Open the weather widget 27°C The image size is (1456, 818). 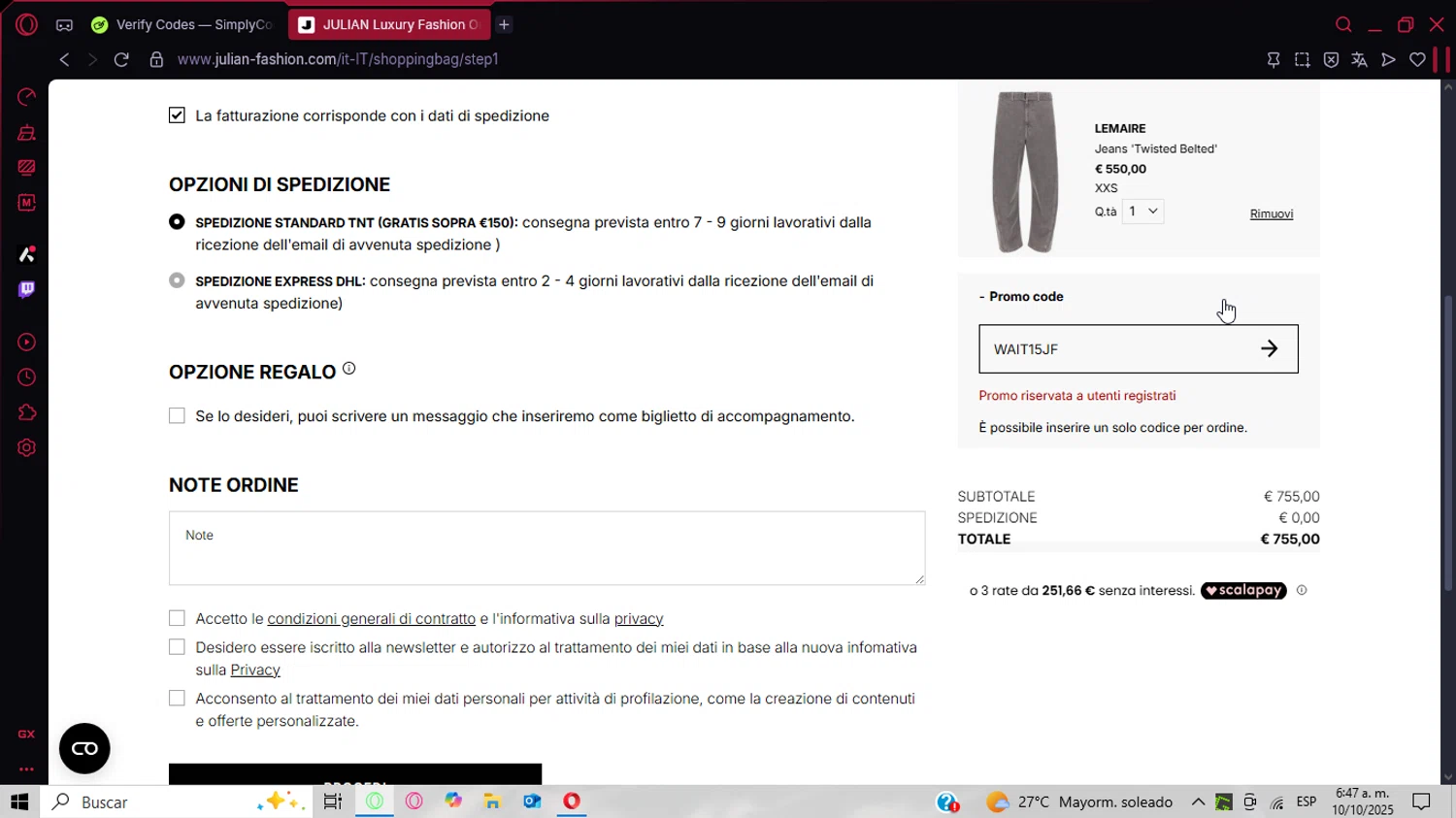pos(1079,802)
